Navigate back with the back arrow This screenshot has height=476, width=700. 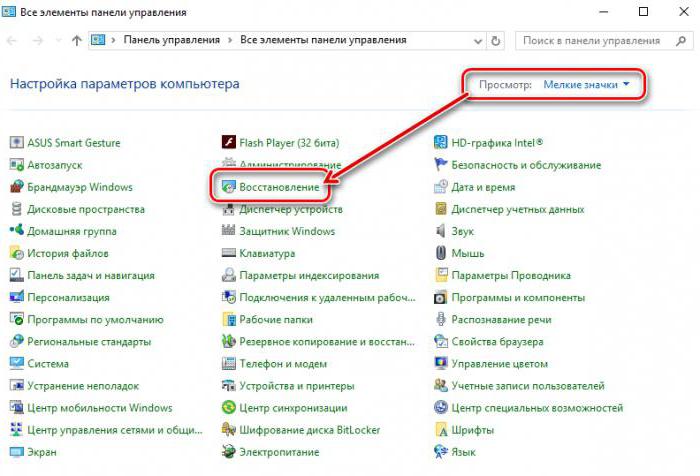12,41
